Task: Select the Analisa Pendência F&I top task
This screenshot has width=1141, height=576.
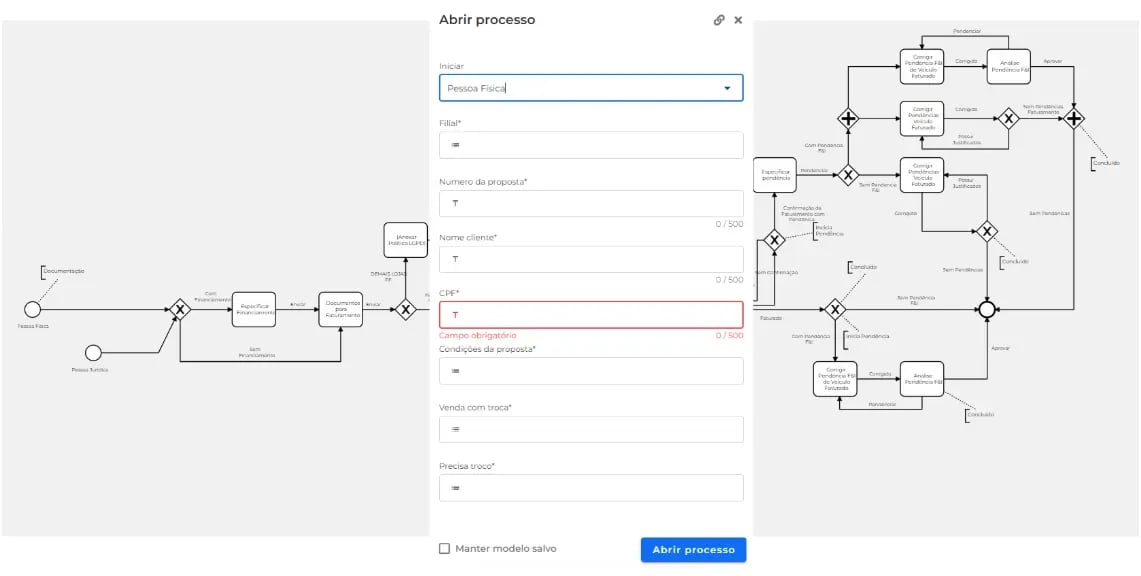Action: point(1009,66)
